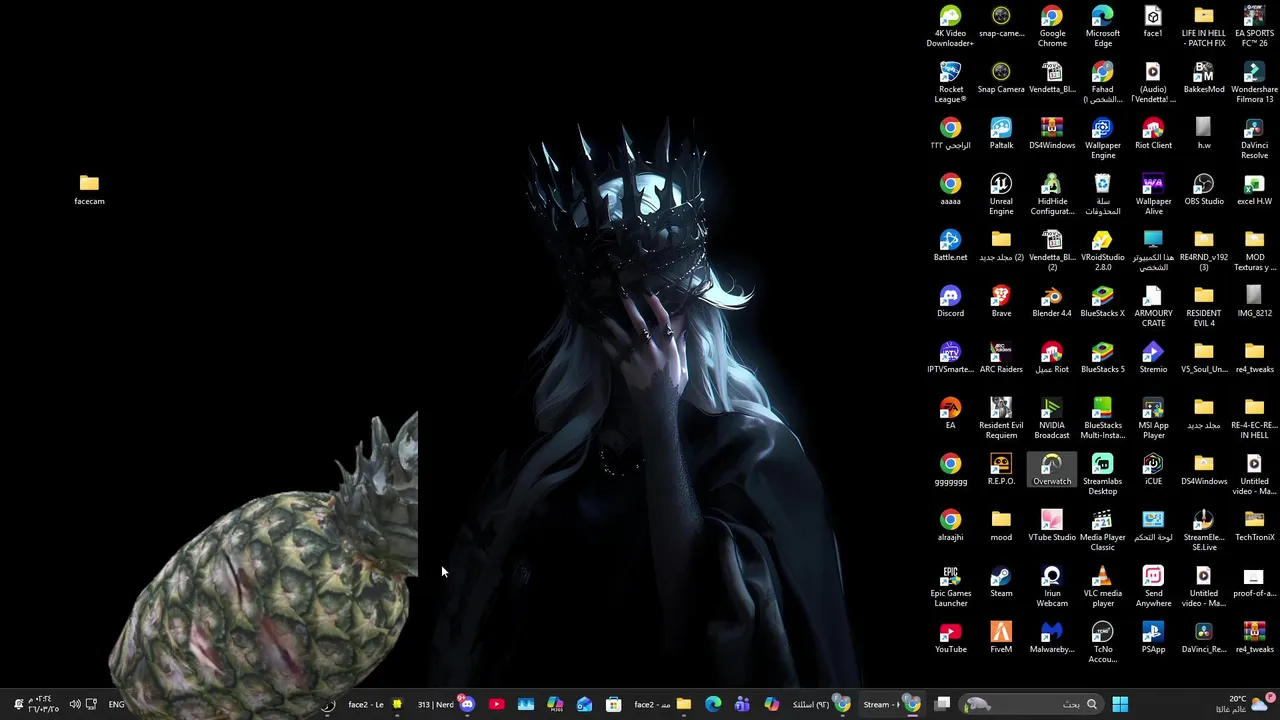
Task: Select the Battle.net desktop icon
Action: point(950,246)
